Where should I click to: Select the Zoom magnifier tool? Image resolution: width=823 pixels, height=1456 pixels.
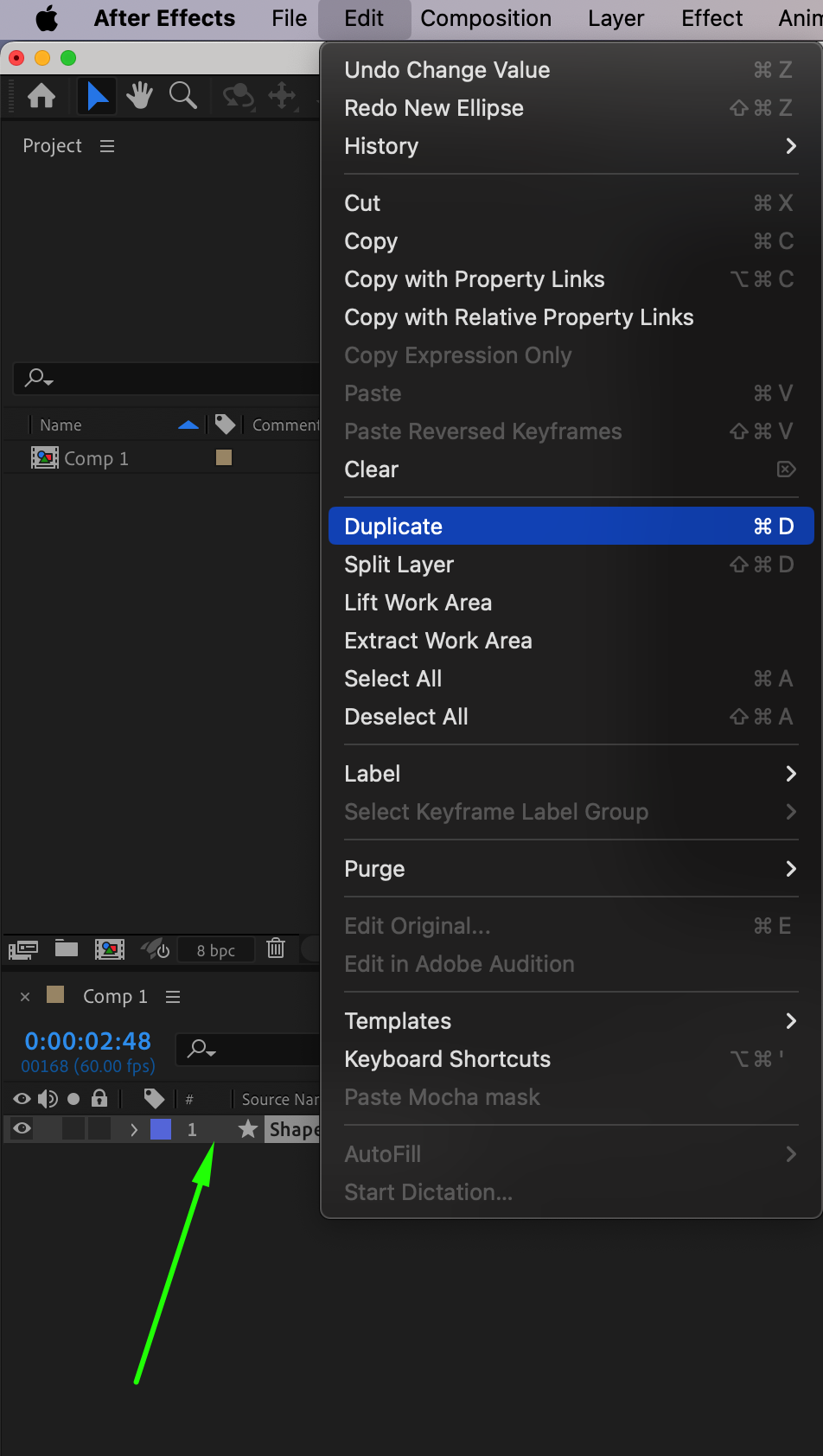[182, 96]
